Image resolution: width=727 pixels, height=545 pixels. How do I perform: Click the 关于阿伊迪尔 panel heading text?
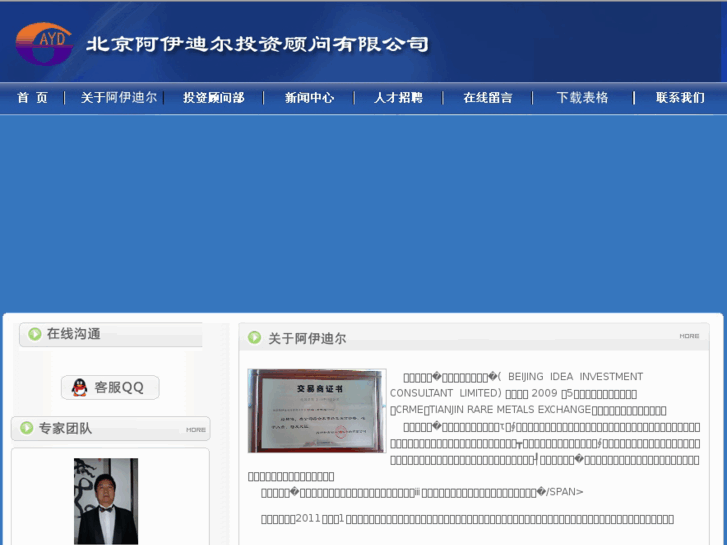pyautogui.click(x=307, y=339)
